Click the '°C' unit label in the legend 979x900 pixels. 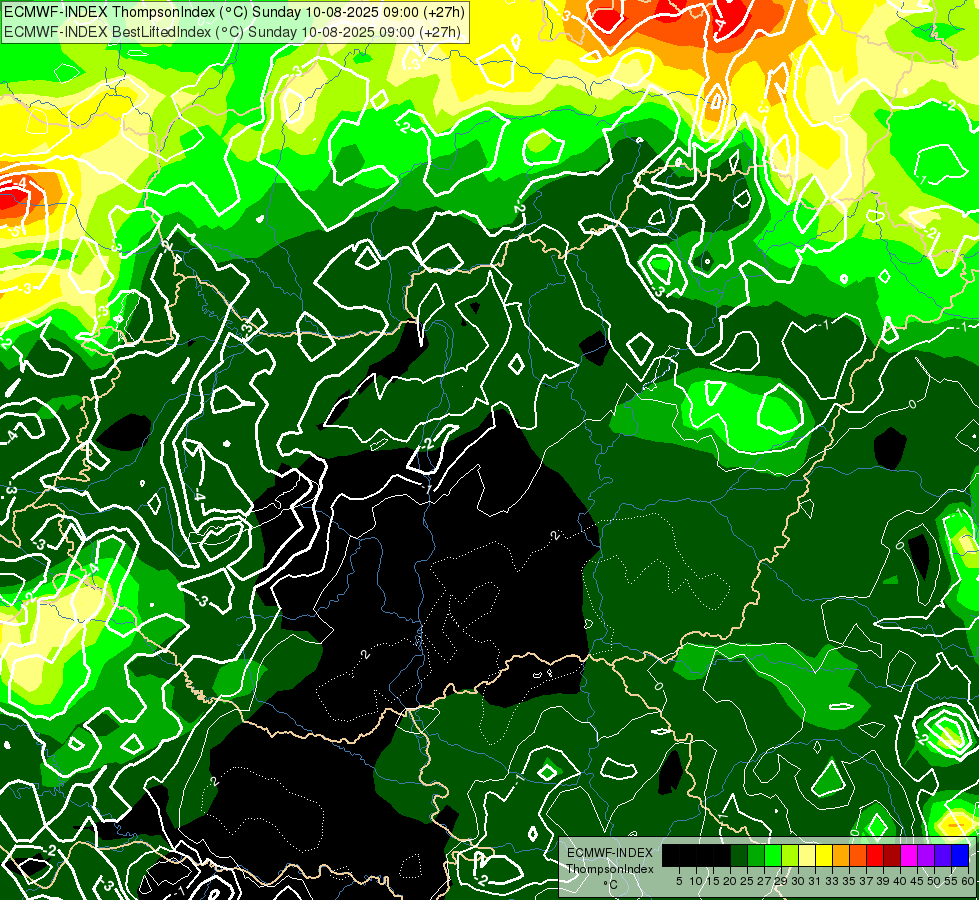tap(611, 885)
